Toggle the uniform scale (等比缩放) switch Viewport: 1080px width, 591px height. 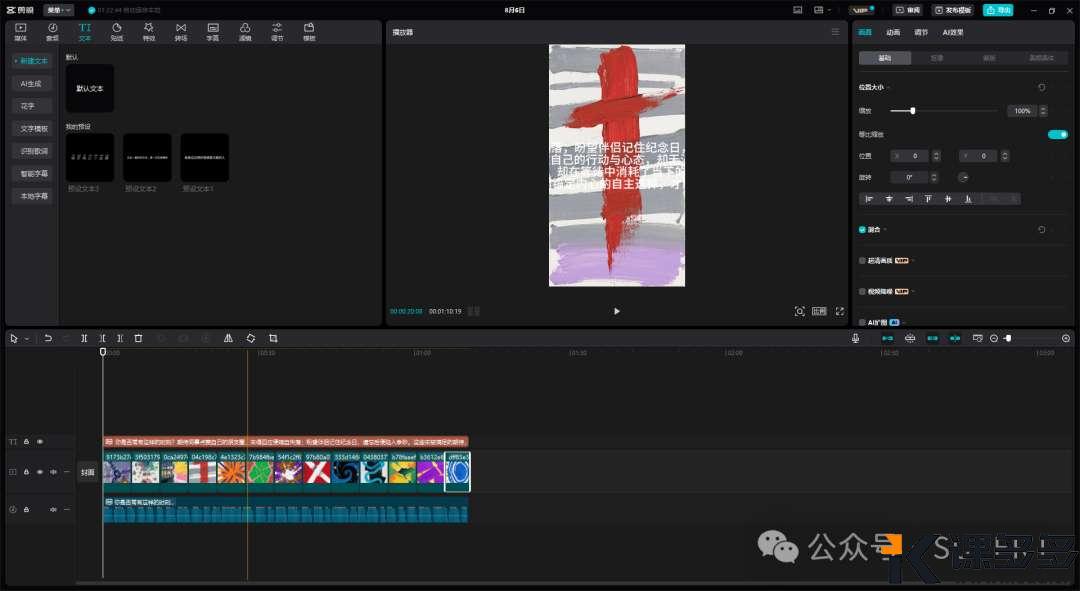pos(1056,134)
